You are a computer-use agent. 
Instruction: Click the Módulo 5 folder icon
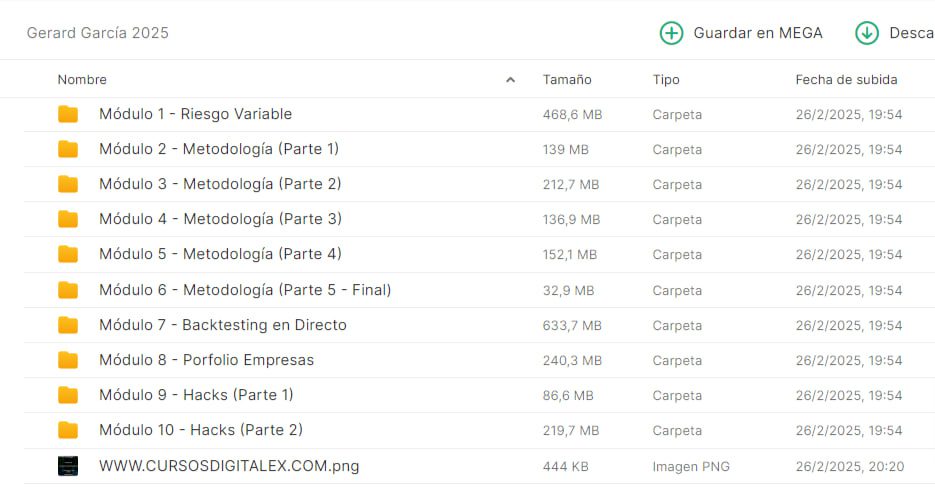point(68,254)
